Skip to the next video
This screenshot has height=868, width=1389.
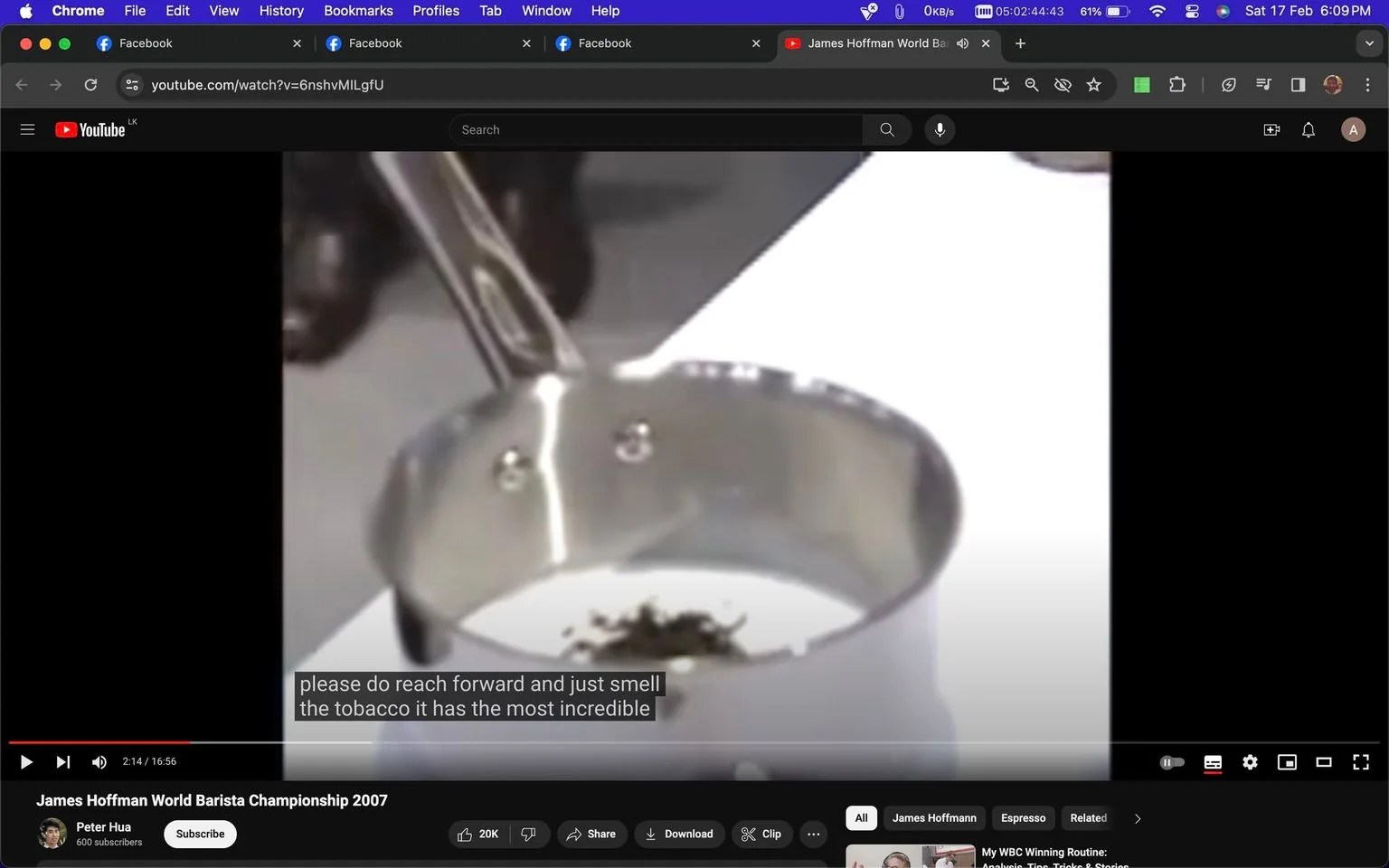click(62, 762)
